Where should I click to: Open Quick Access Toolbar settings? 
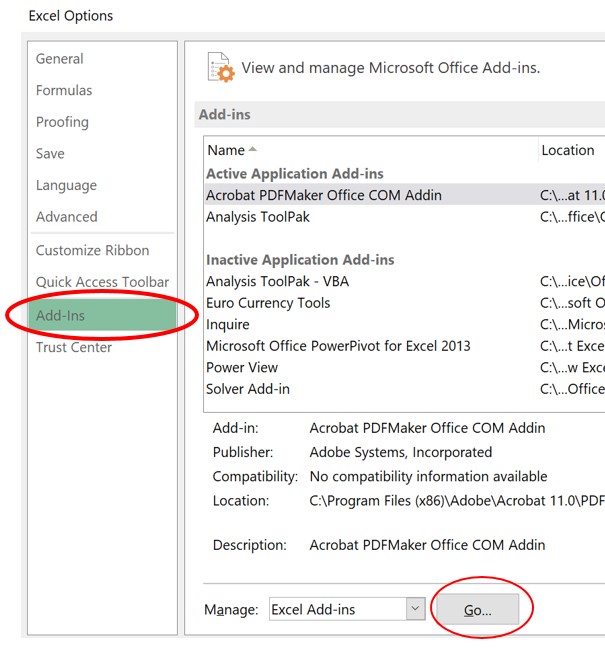click(x=102, y=282)
